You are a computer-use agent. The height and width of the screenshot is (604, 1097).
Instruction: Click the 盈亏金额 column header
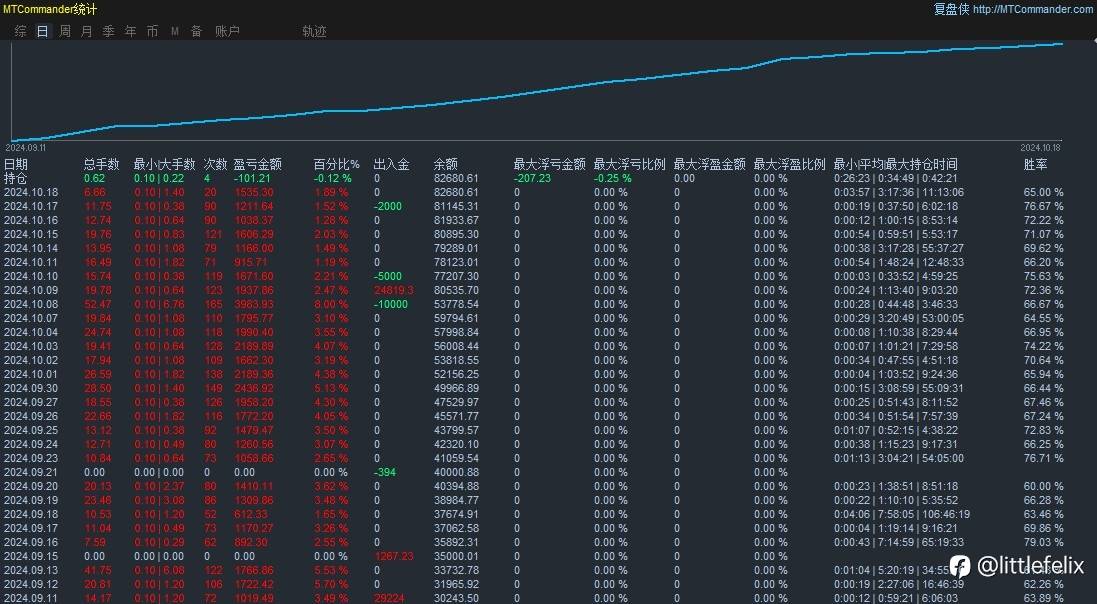click(257, 164)
